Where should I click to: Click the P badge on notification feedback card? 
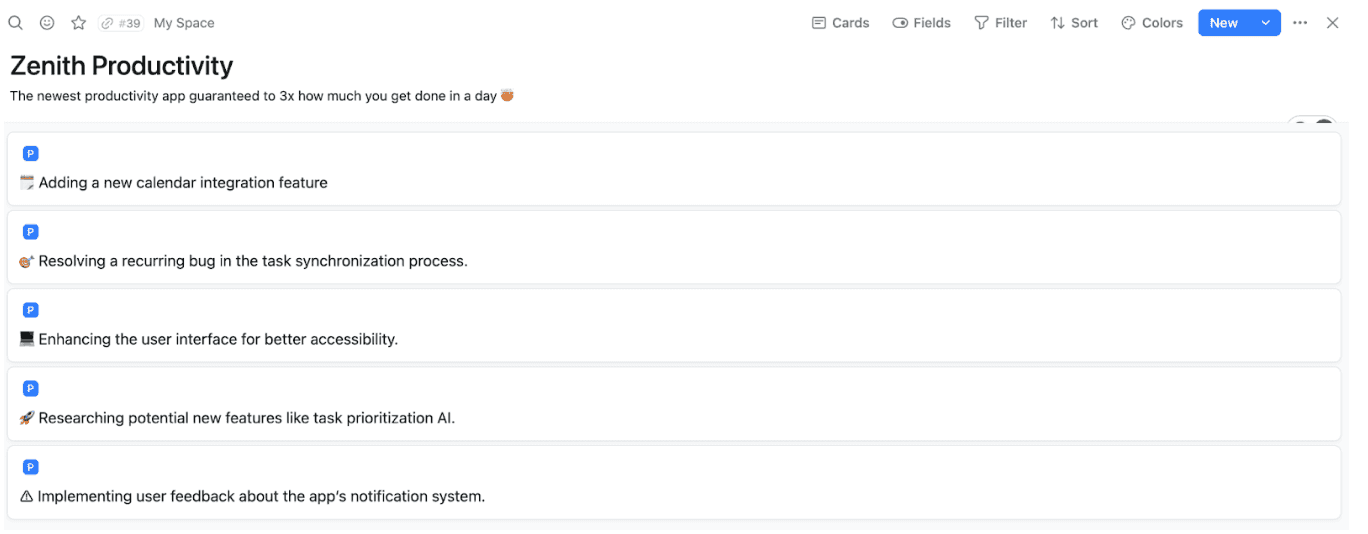point(31,467)
